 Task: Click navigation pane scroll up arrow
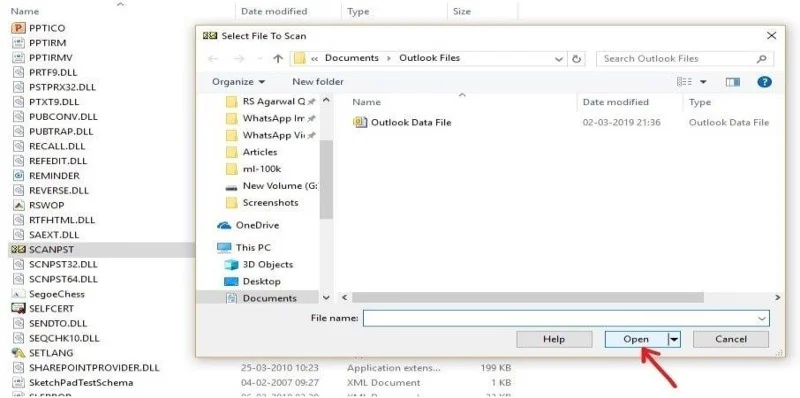tap(327, 101)
